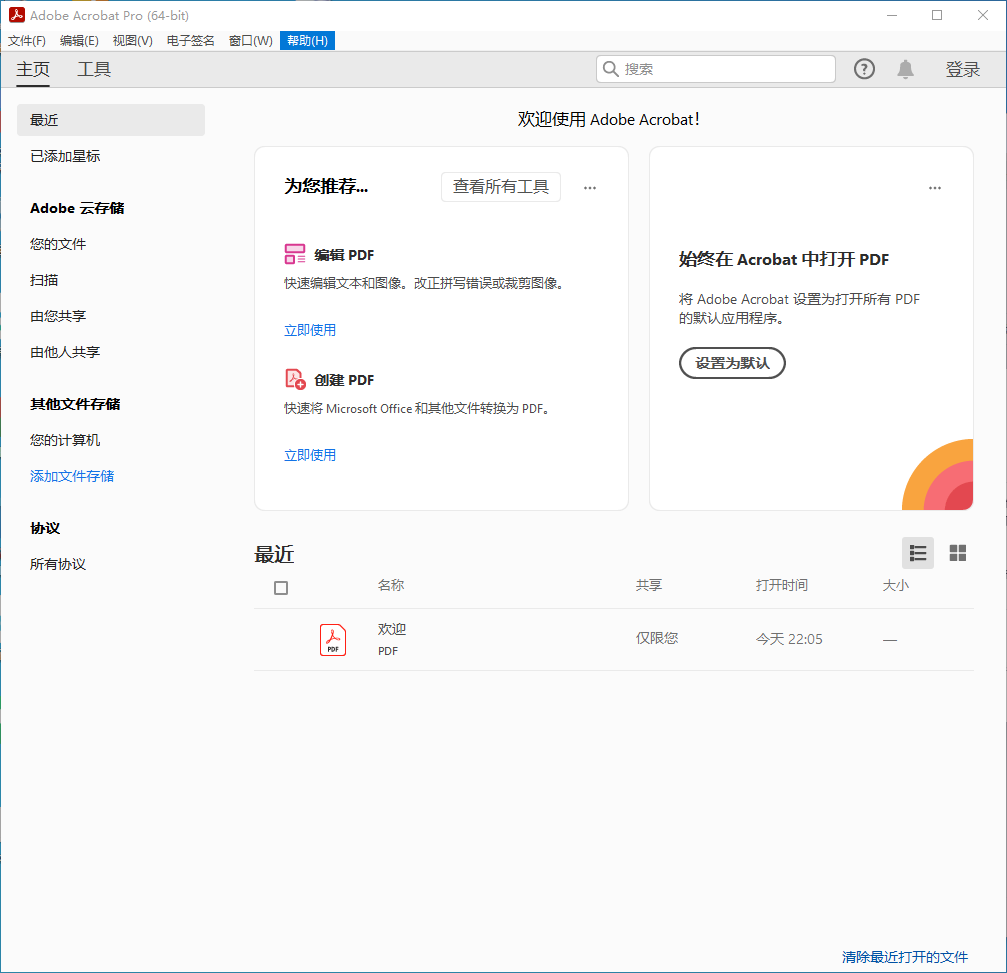Toggle list view for recent files
The height and width of the screenshot is (973, 1007).
click(x=917, y=552)
